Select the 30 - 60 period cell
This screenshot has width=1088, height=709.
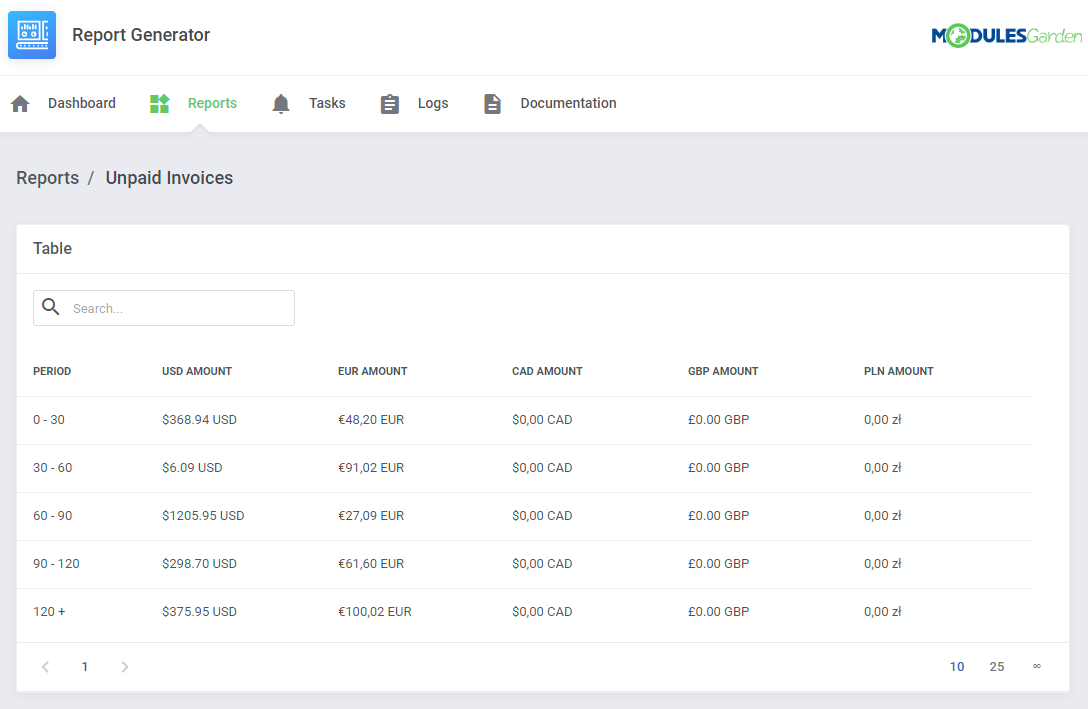click(x=53, y=468)
